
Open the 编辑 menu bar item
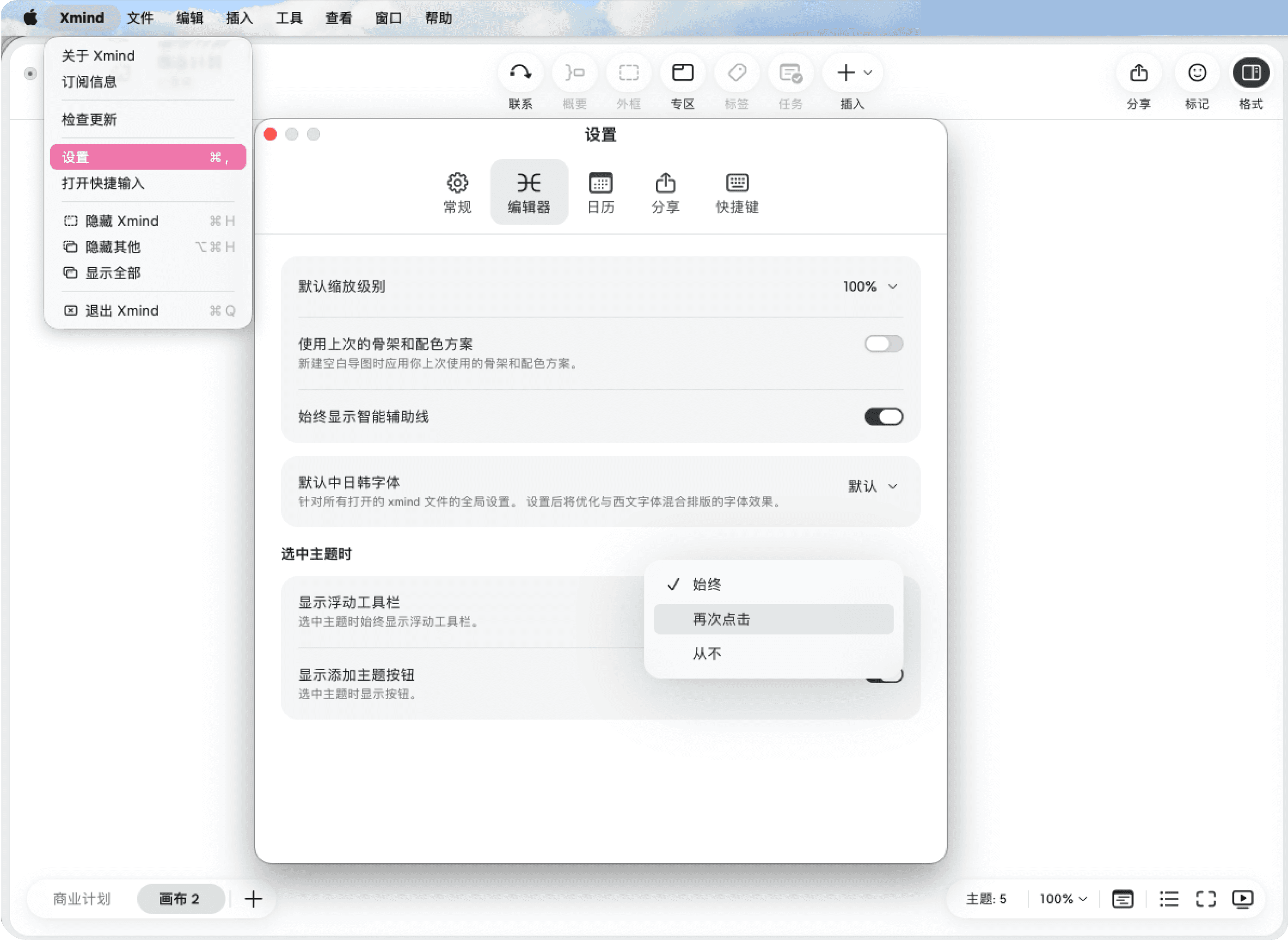pos(190,18)
